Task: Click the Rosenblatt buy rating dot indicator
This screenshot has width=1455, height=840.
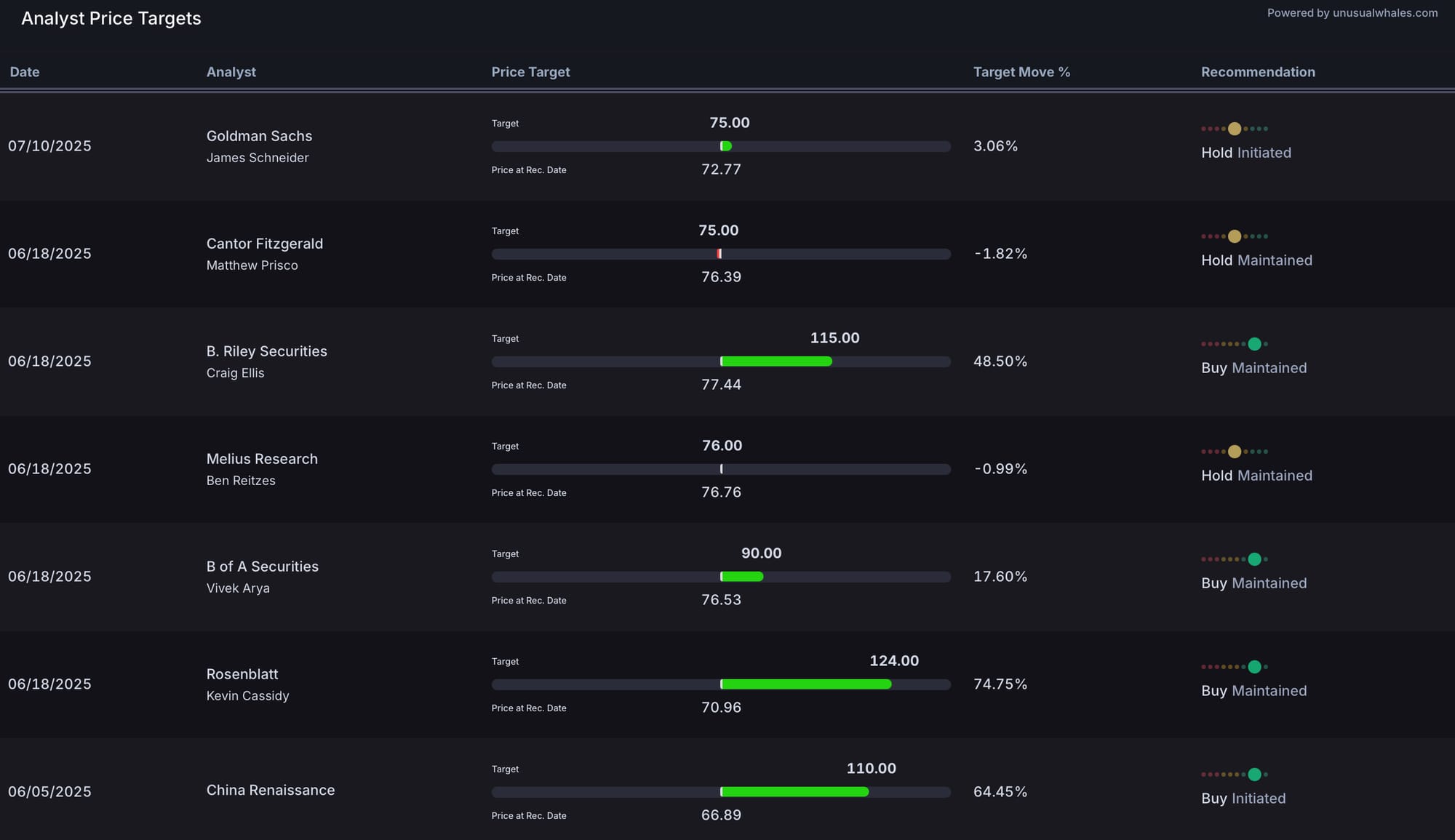Action: (1235, 667)
